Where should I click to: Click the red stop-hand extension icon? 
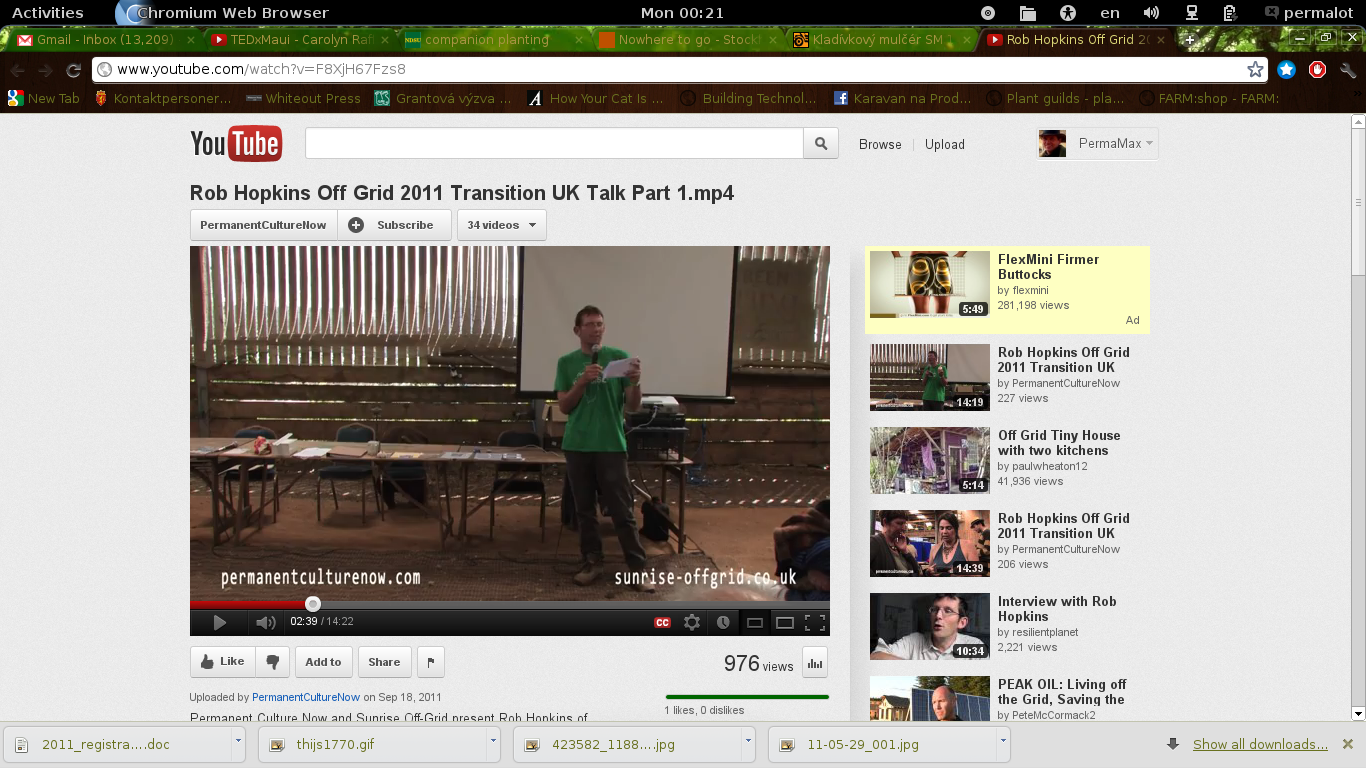pos(1317,70)
